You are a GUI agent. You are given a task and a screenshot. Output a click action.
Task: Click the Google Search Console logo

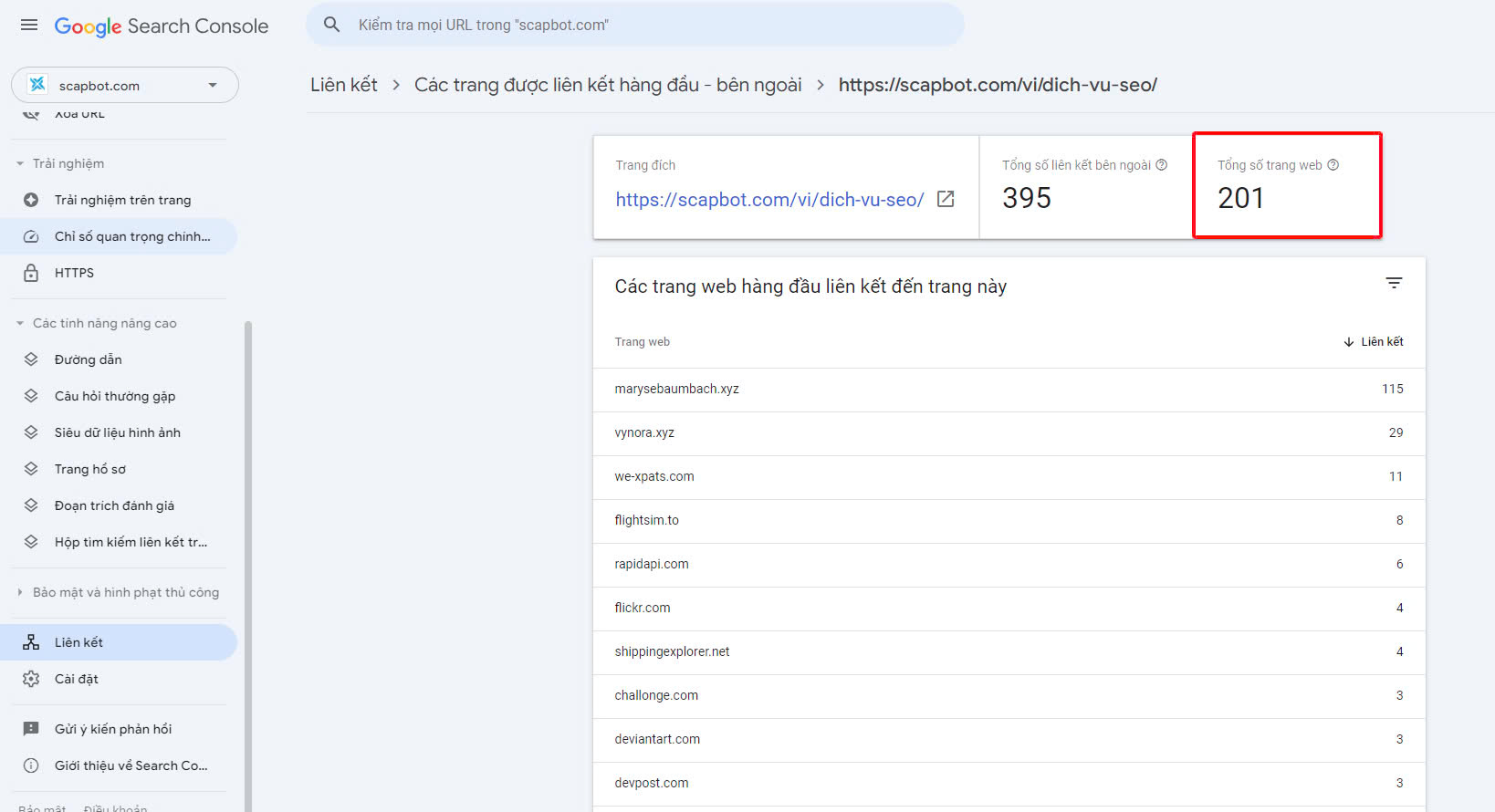coord(162,26)
